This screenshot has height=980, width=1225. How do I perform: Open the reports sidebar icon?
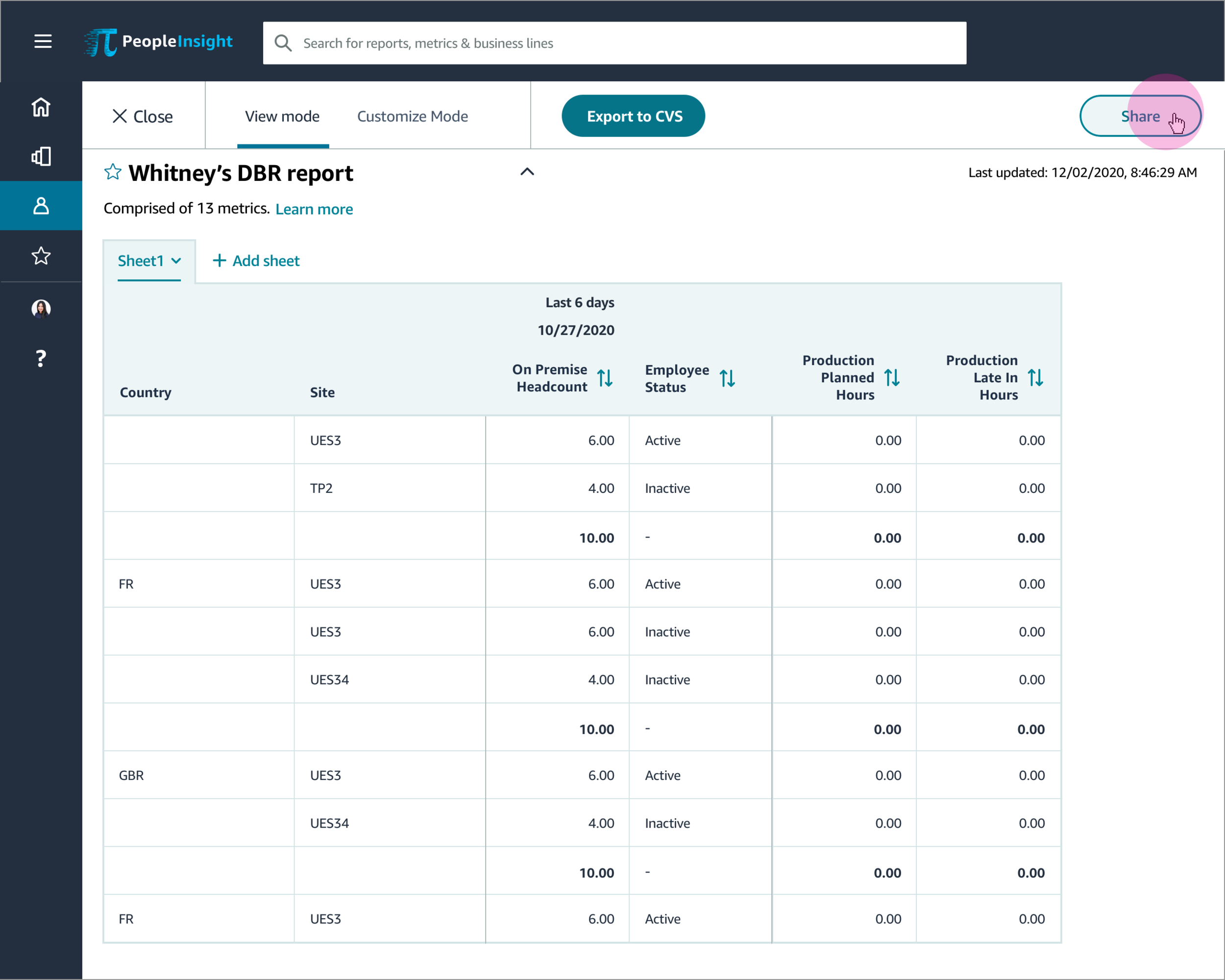[x=41, y=156]
